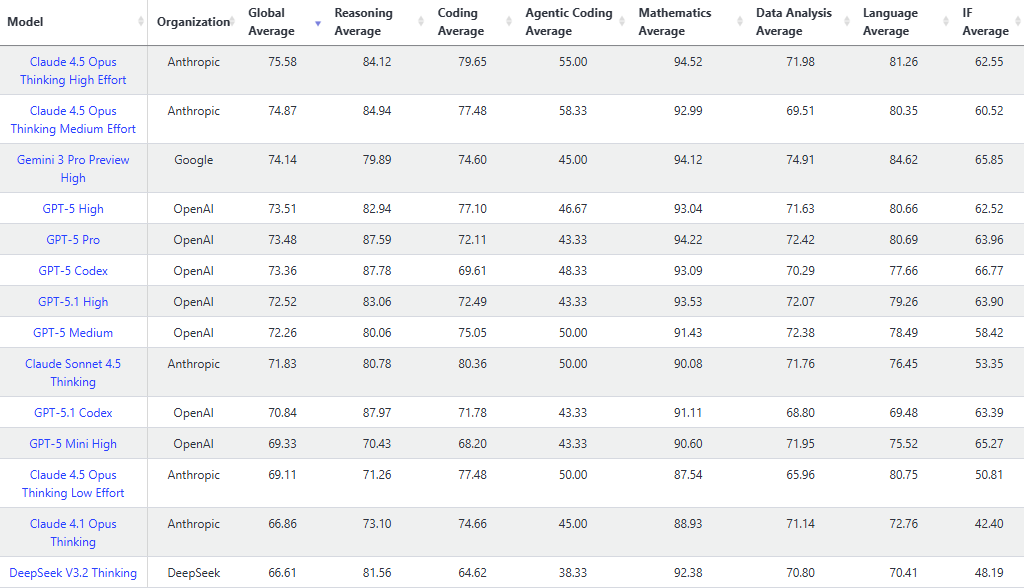Open the Claude Sonnet 4.5 Thinking link
The image size is (1024, 588).
72,372
